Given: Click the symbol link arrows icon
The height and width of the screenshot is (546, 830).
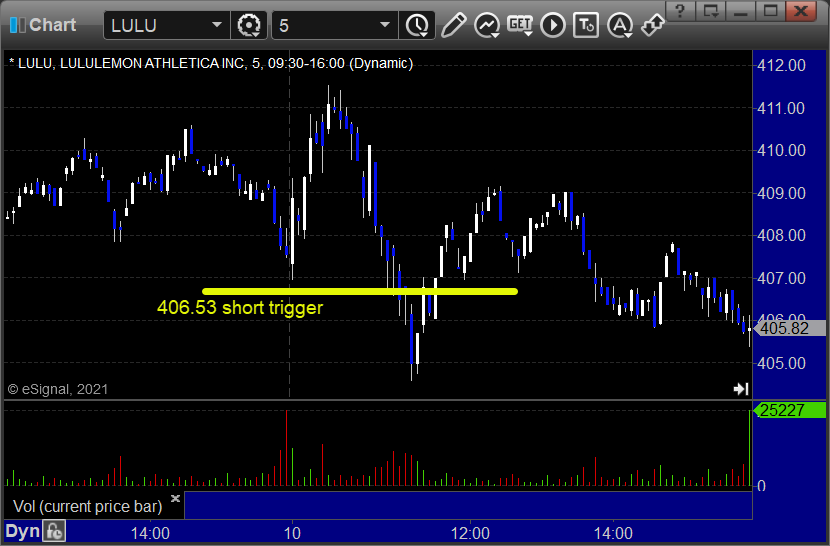Looking at the screenshot, I should (653, 25).
